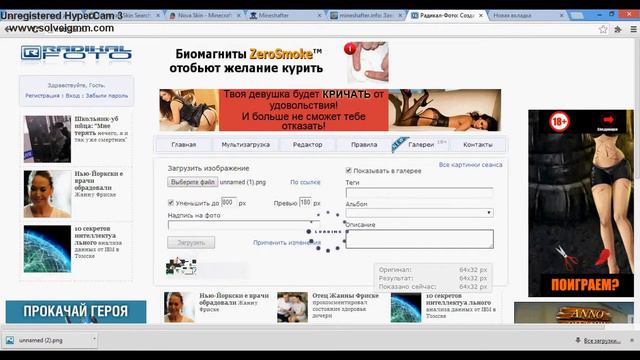Open sidebar 10 секретов globe thumbnail
640x360 pixels.
[47, 249]
